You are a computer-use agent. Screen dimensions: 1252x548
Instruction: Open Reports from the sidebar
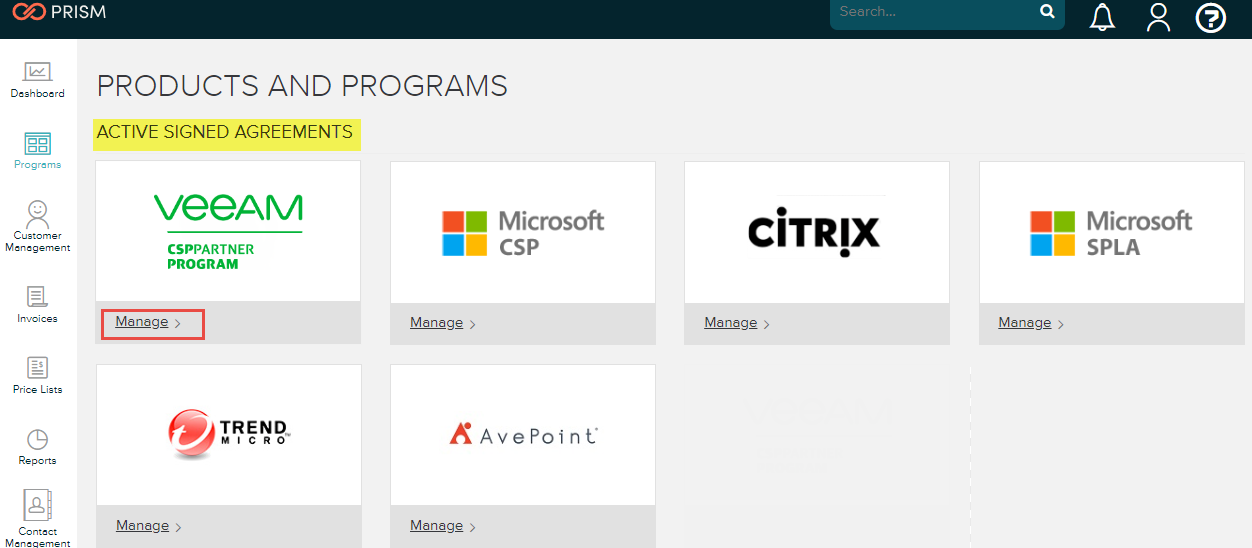tap(38, 447)
